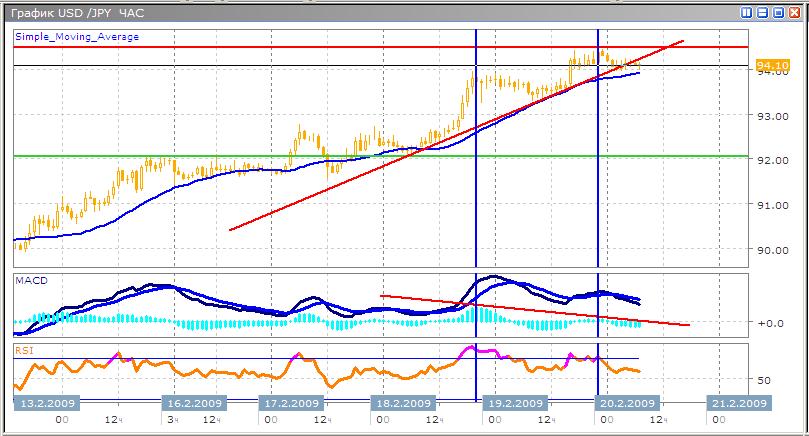Select the 21.2.2009 date marker
The width and height of the screenshot is (809, 436).
(x=737, y=403)
